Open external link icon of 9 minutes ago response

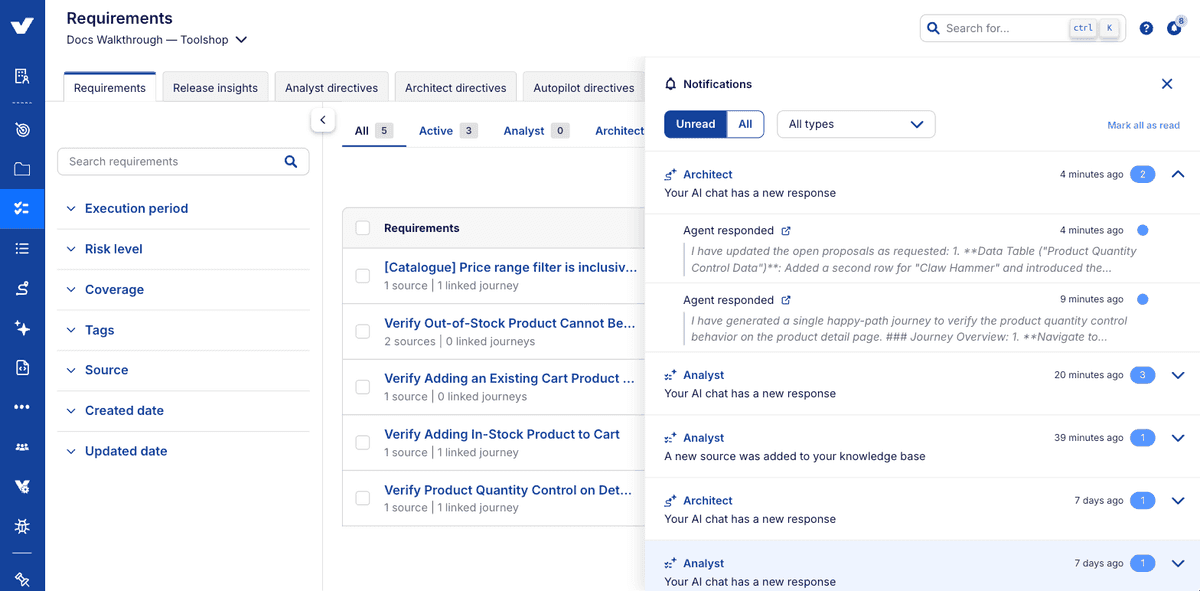(786, 300)
